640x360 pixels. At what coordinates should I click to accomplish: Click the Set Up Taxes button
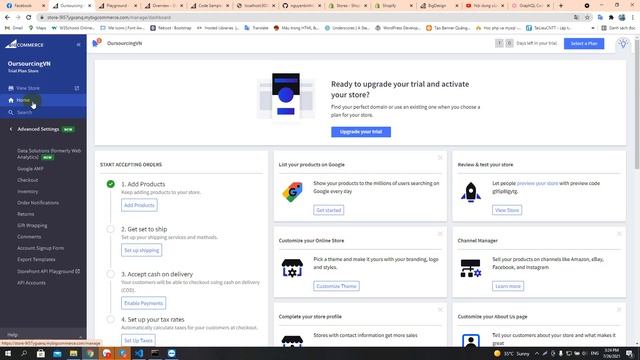coord(138,340)
